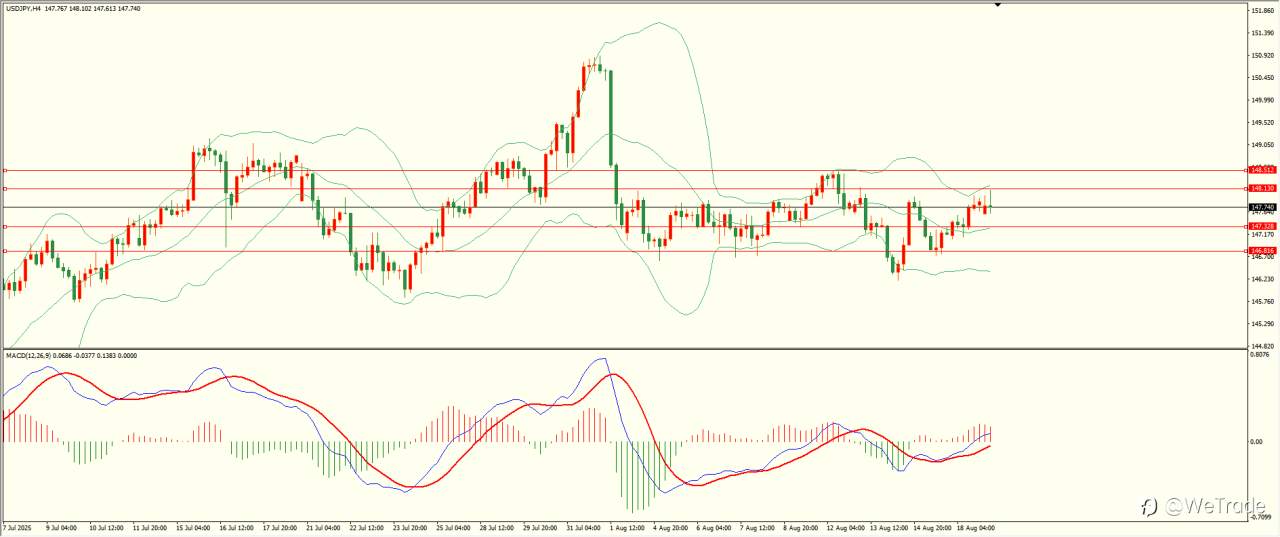Screen dimensions: 1280x537
Task: Click the 149.050 value on price axis
Action: pos(1262,145)
